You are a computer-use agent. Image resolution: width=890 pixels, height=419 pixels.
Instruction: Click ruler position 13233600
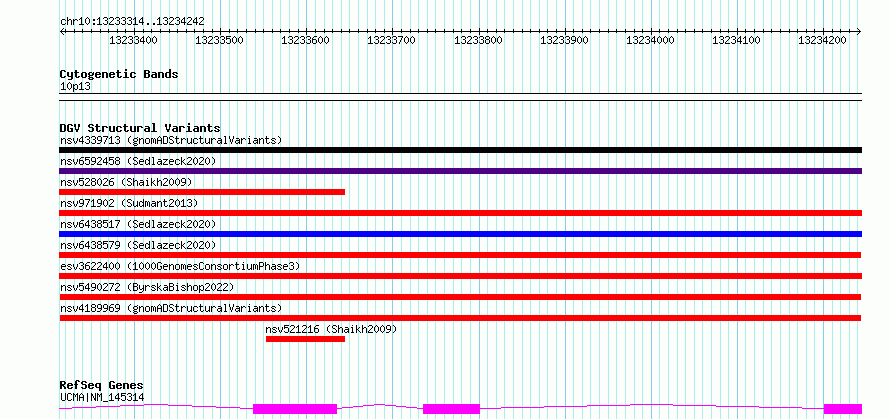tap(307, 40)
